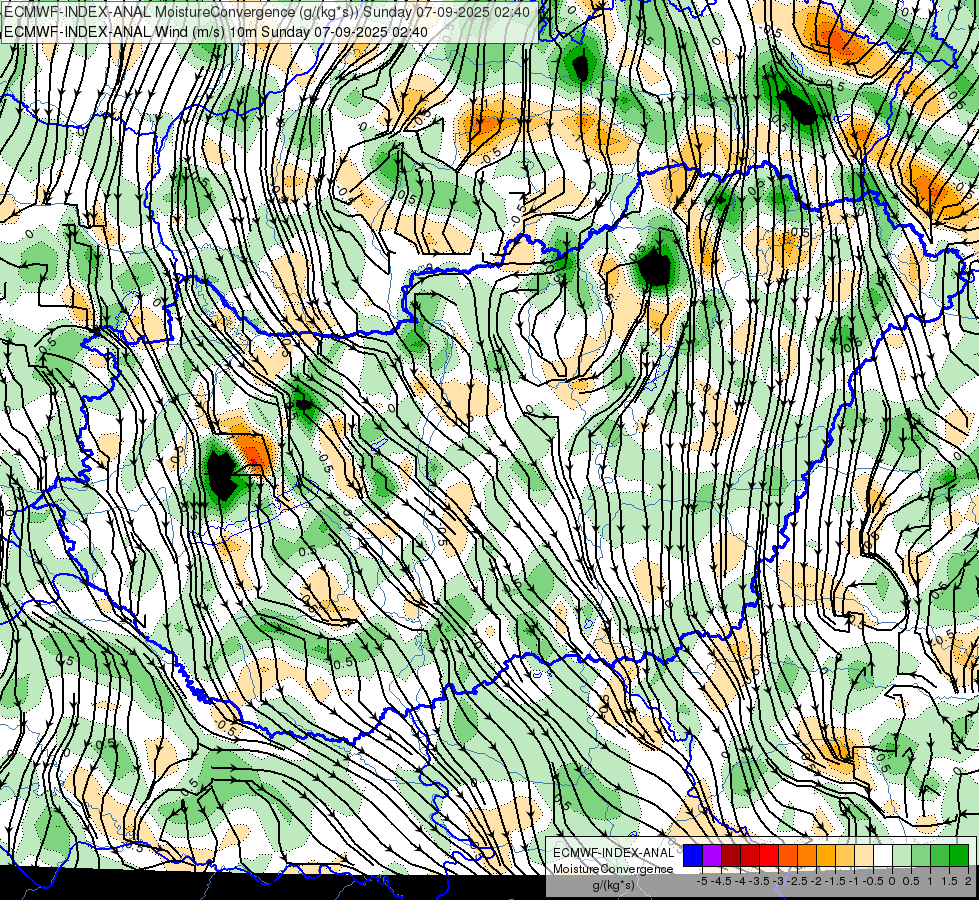Pick the medium green swatch between 1 and 1.5
Screen dimensions: 979x900
[x=940, y=856]
